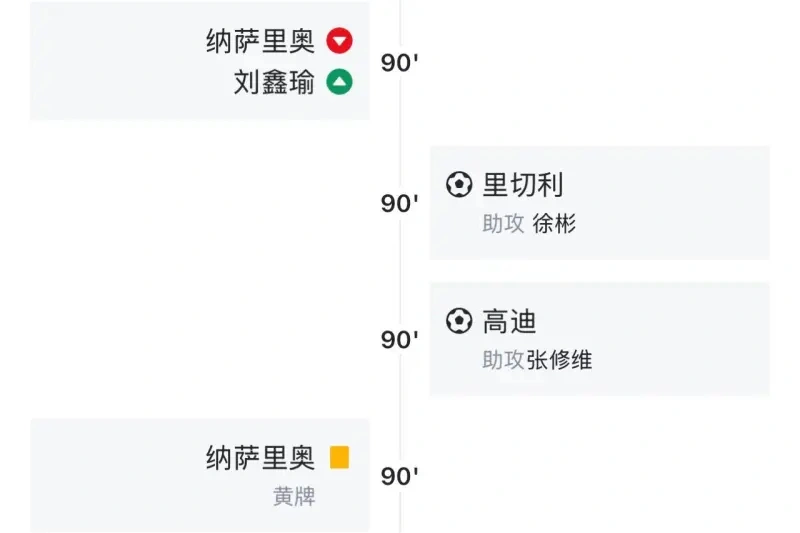Click the red substitution-off arrow icon

(339, 41)
